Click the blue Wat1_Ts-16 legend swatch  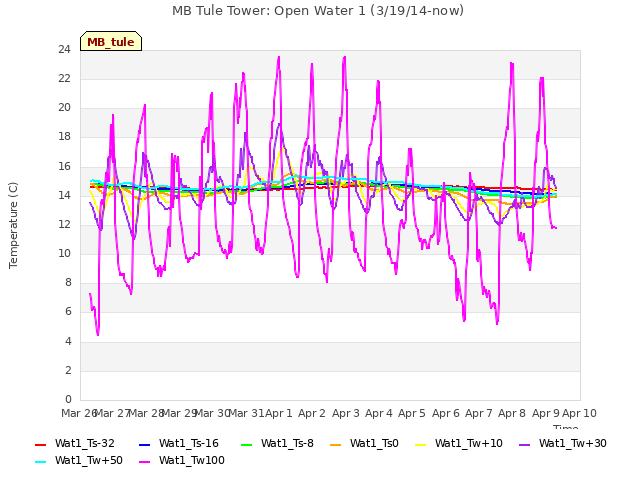point(144,444)
